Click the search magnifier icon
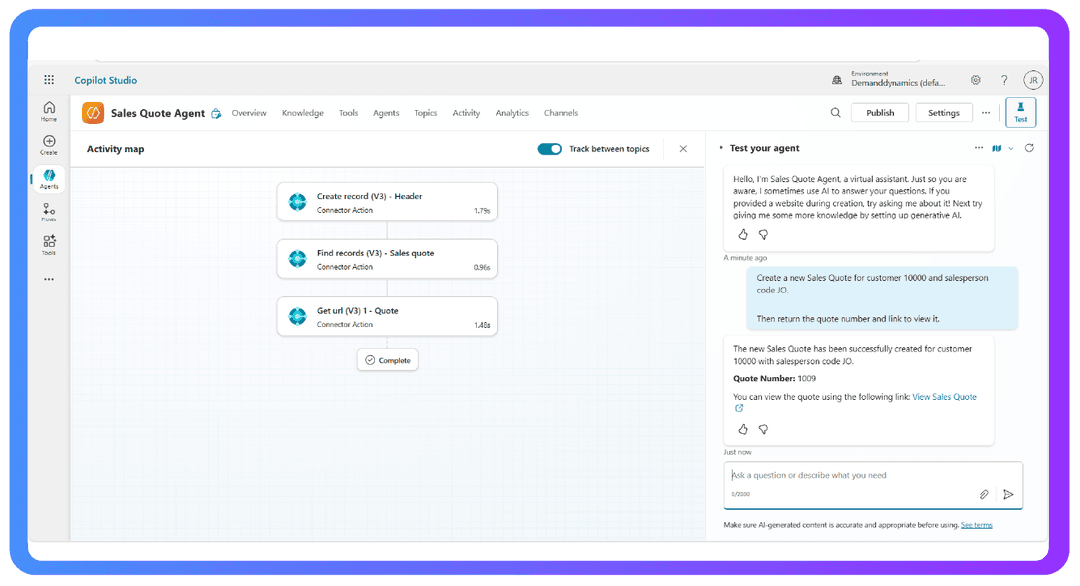The width and height of the screenshot is (1080, 586). pos(835,113)
